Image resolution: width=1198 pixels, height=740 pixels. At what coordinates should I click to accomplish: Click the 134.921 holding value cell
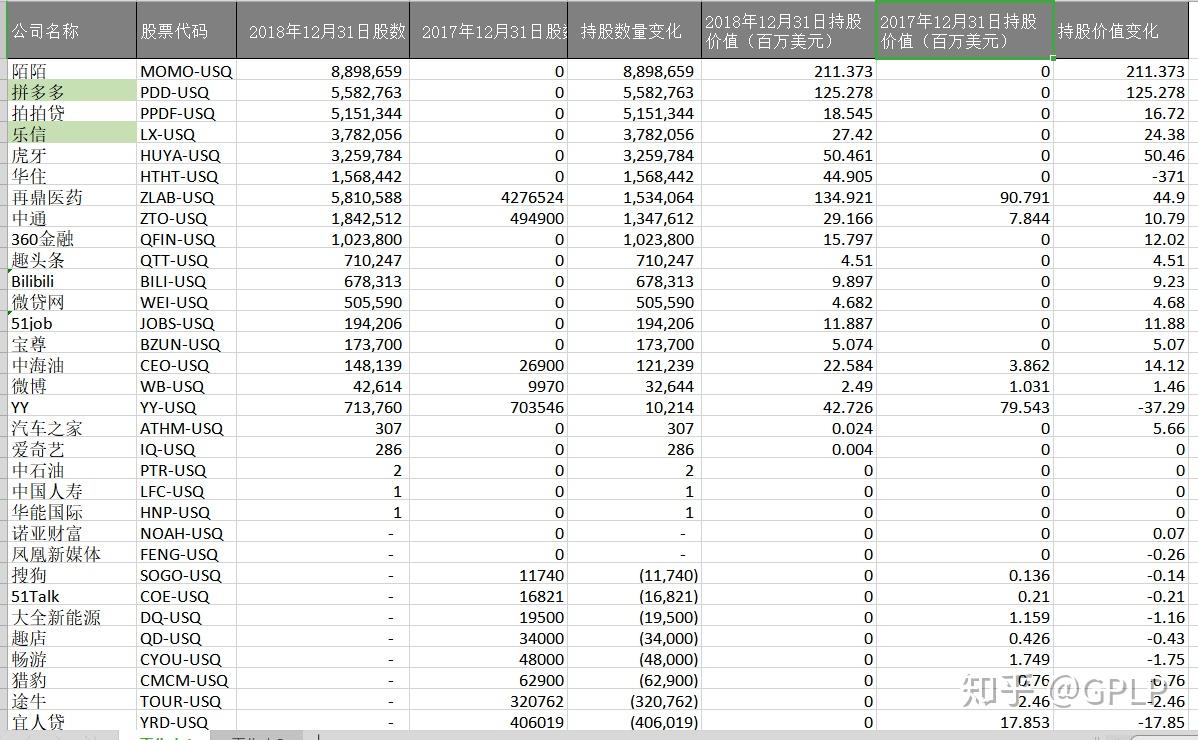788,197
